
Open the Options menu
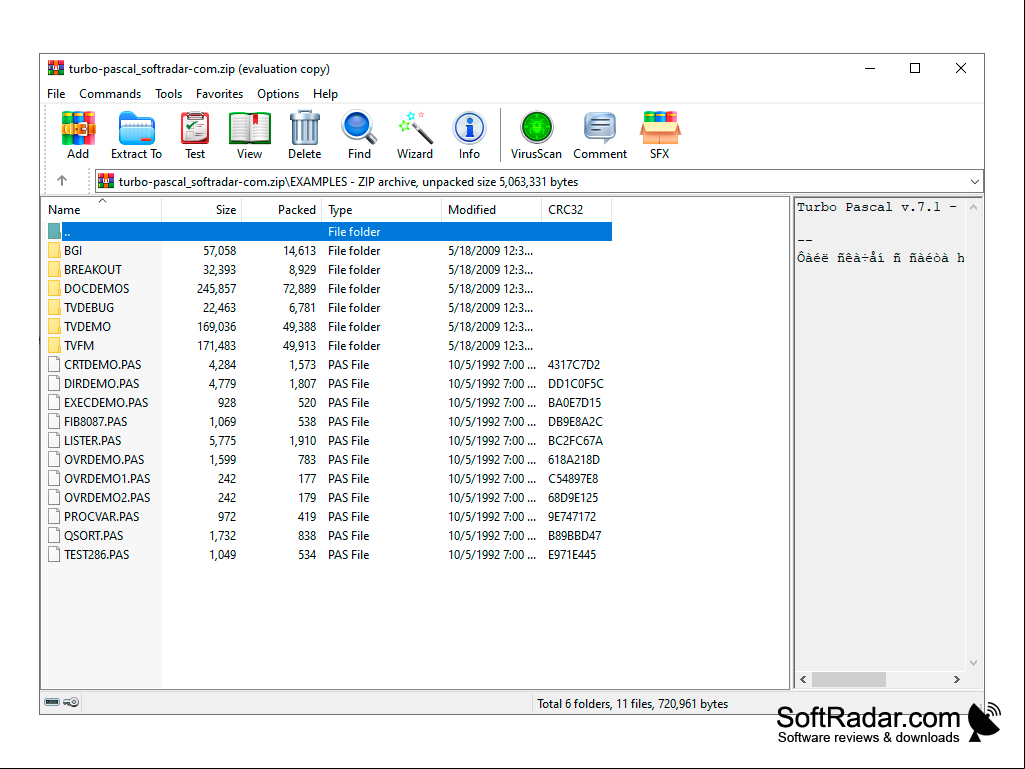click(278, 94)
